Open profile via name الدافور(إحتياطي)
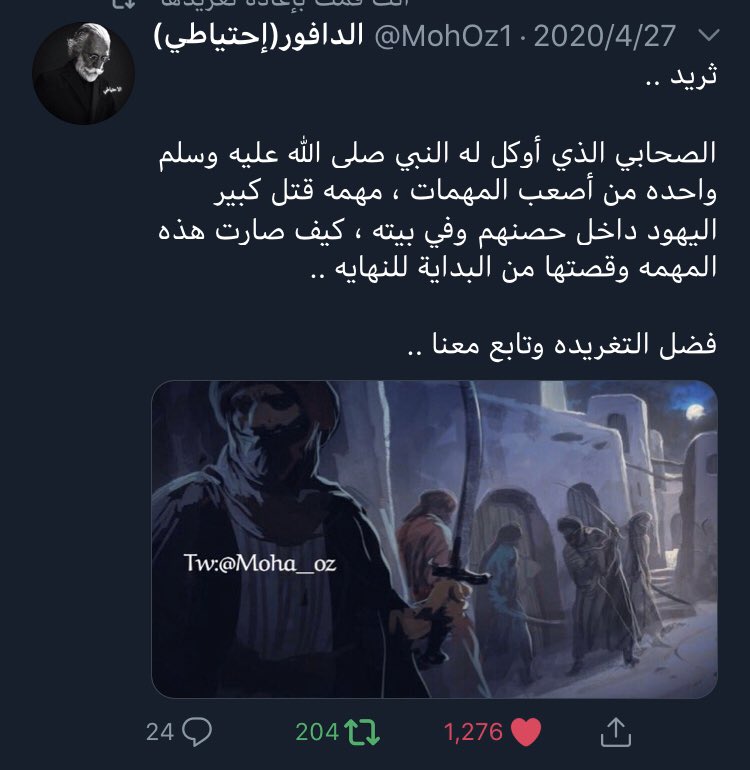 click(258, 36)
